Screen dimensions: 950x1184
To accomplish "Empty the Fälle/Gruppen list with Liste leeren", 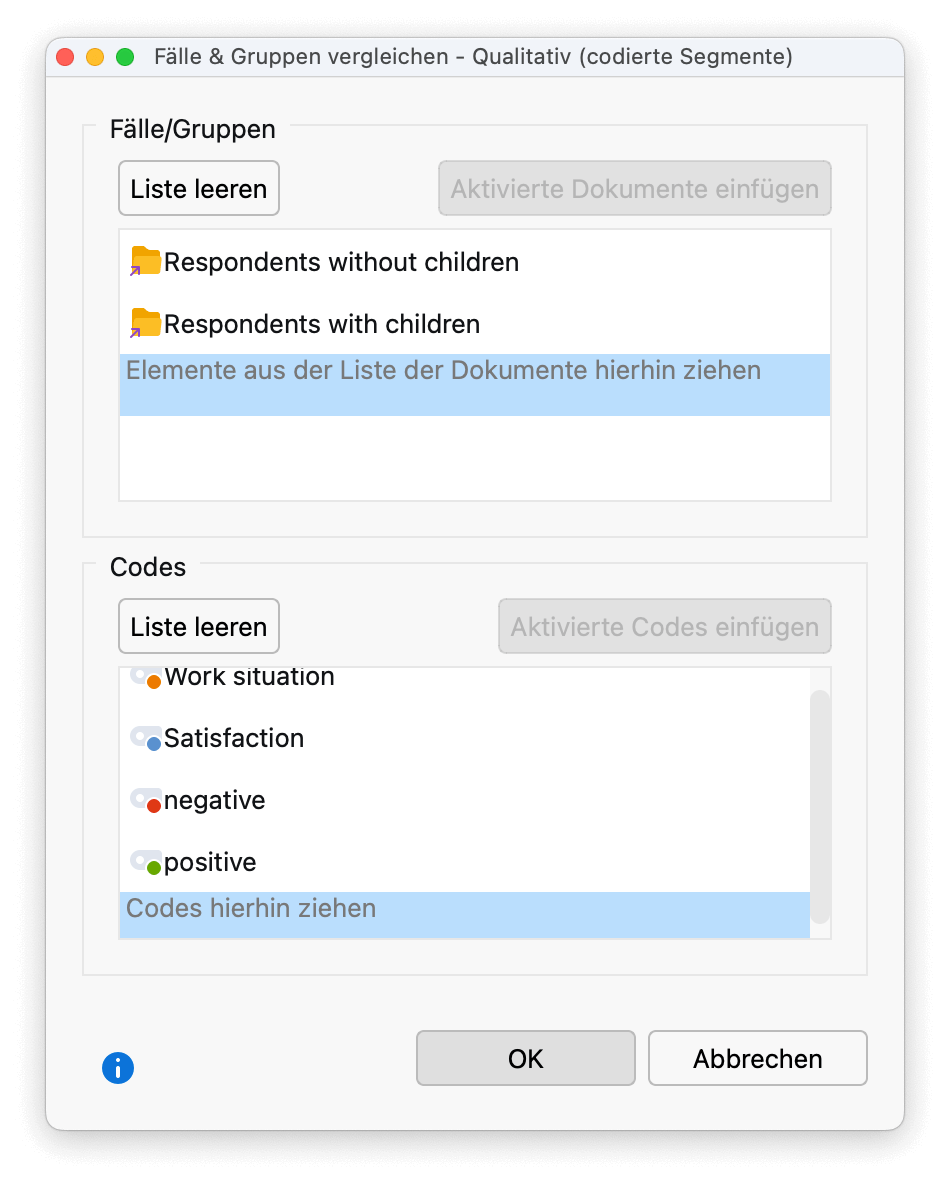I will click(x=199, y=189).
